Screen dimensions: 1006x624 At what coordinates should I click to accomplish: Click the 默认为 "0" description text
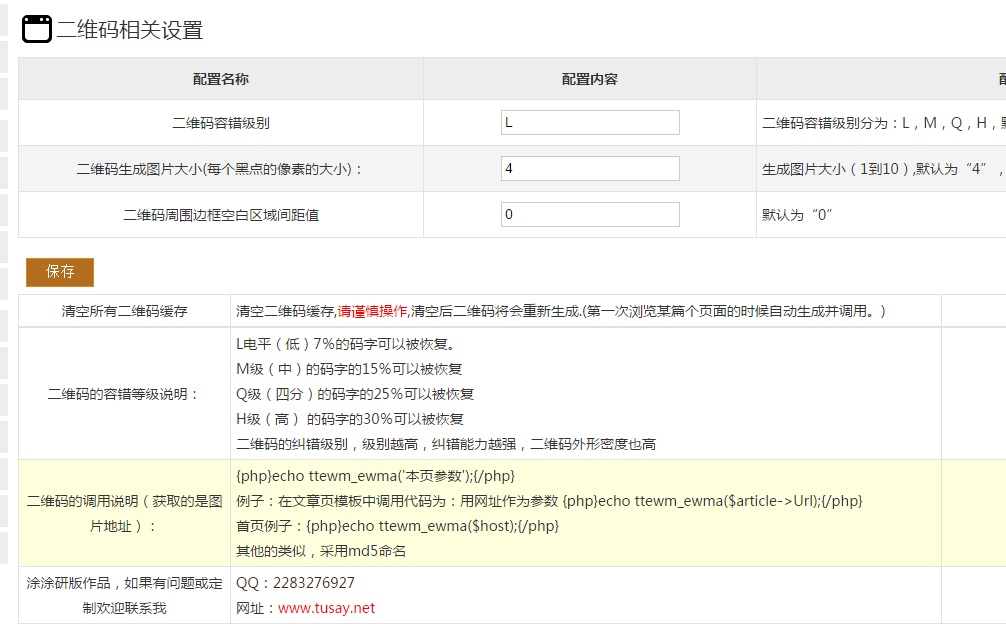click(x=797, y=215)
